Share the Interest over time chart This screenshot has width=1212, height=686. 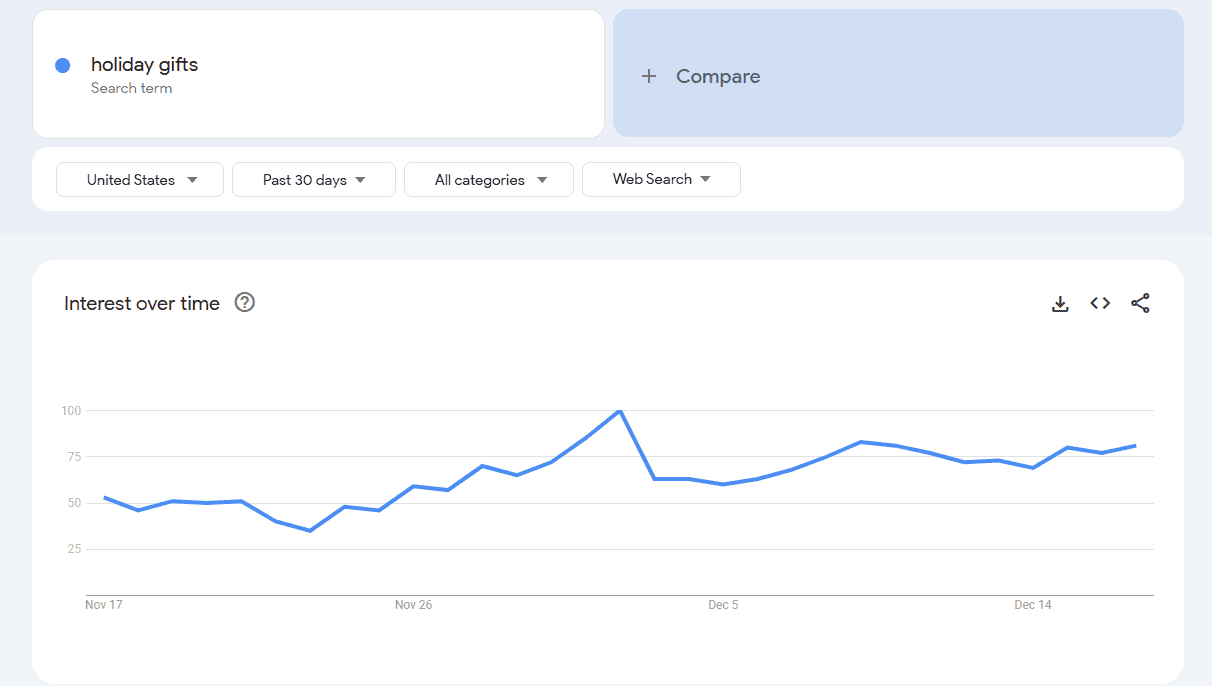tap(1141, 303)
